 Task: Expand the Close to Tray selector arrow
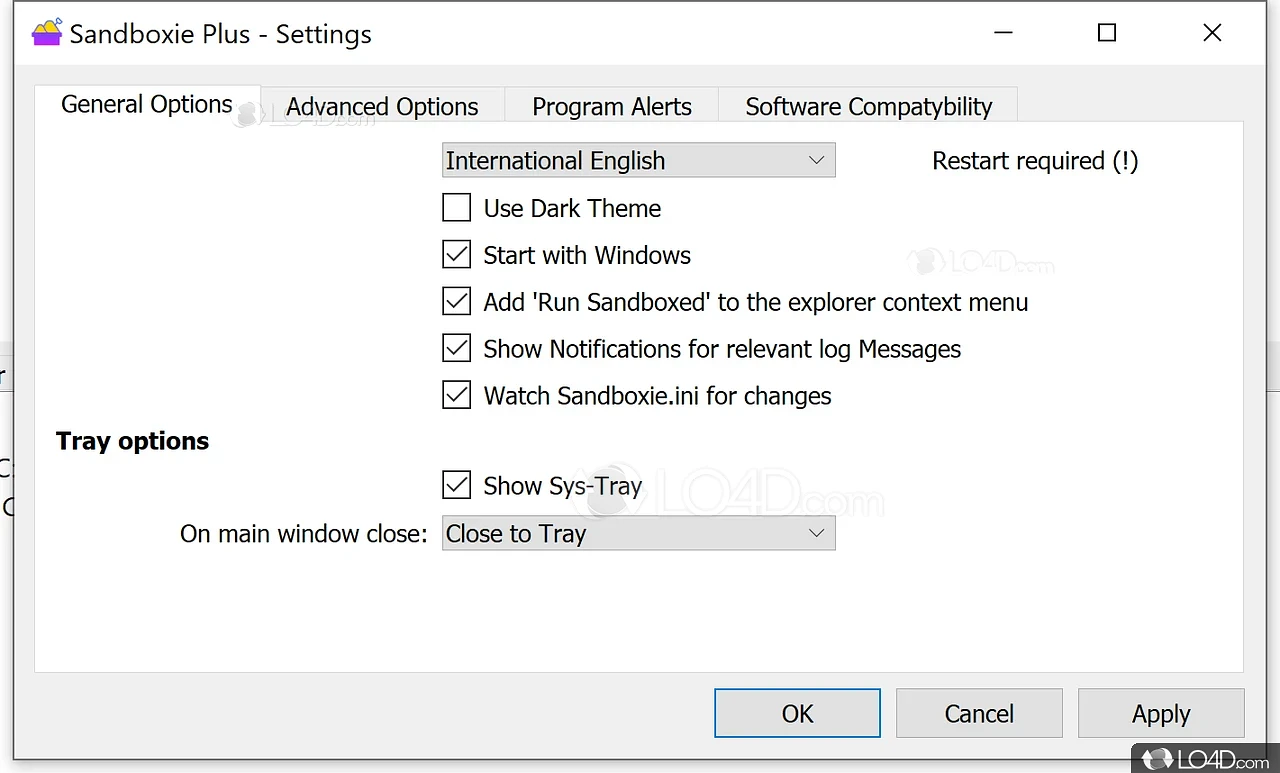[817, 533]
